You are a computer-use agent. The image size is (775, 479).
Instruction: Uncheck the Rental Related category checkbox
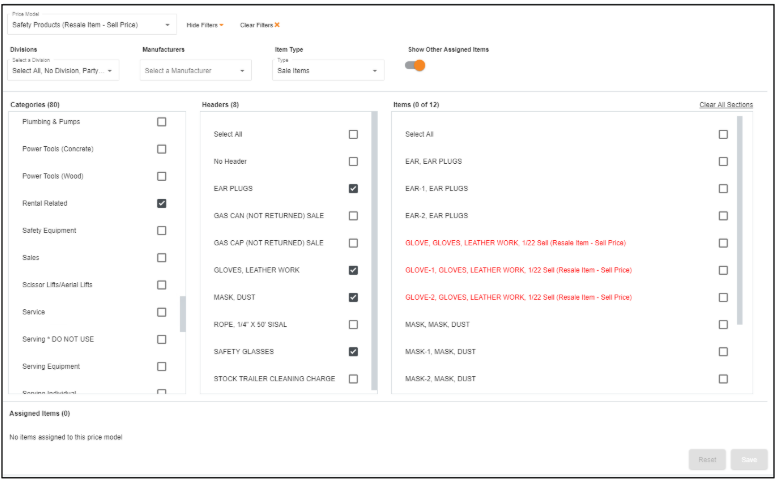point(162,203)
